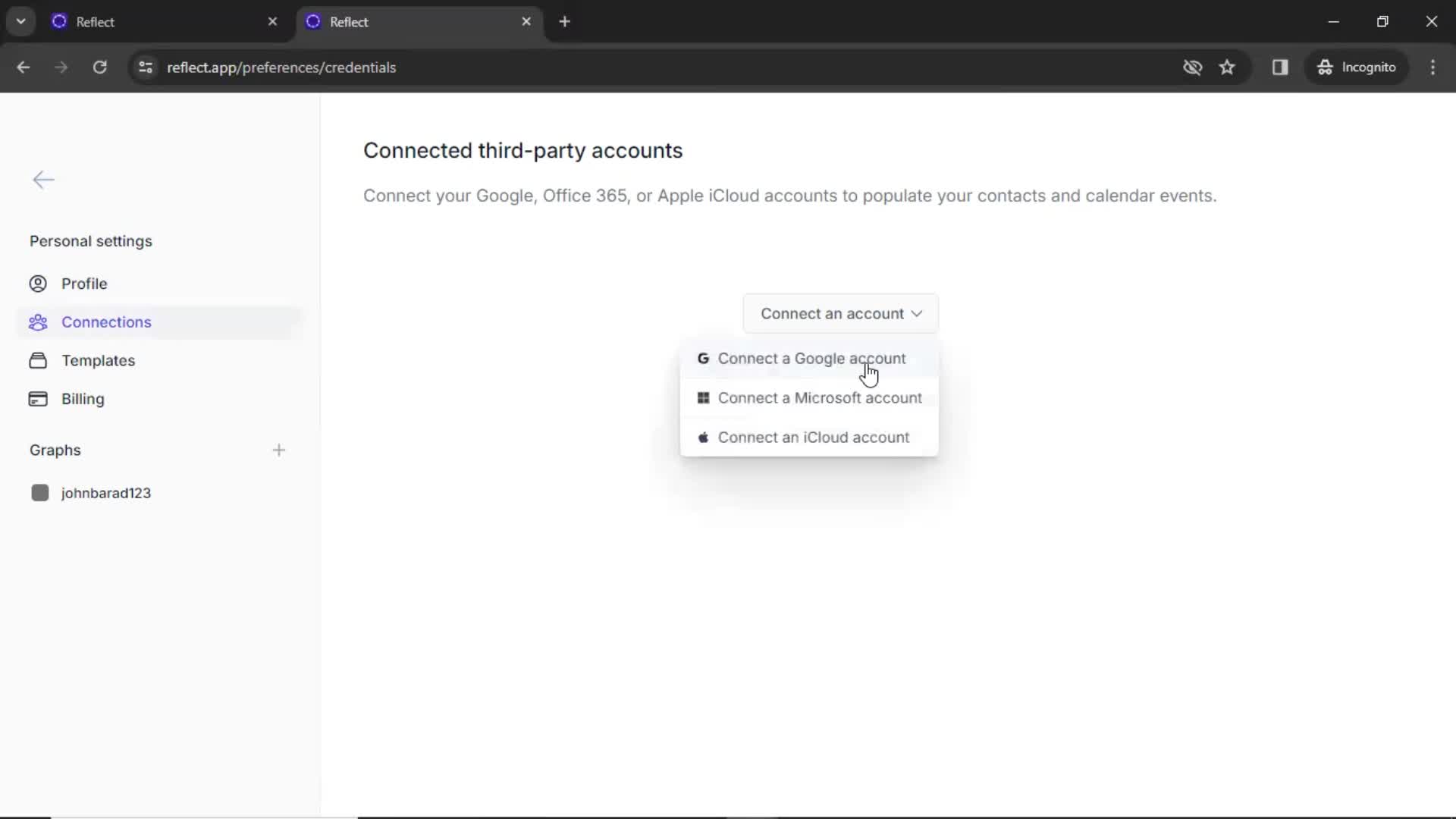
Task: Click the incognito mode icon
Action: tap(1325, 67)
